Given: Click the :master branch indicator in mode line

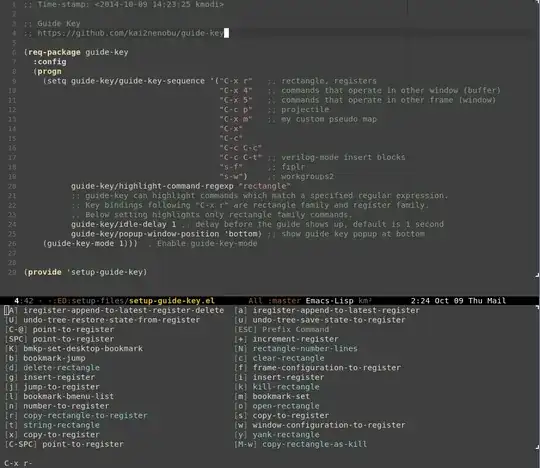Looking at the screenshot, I should (x=284, y=301).
